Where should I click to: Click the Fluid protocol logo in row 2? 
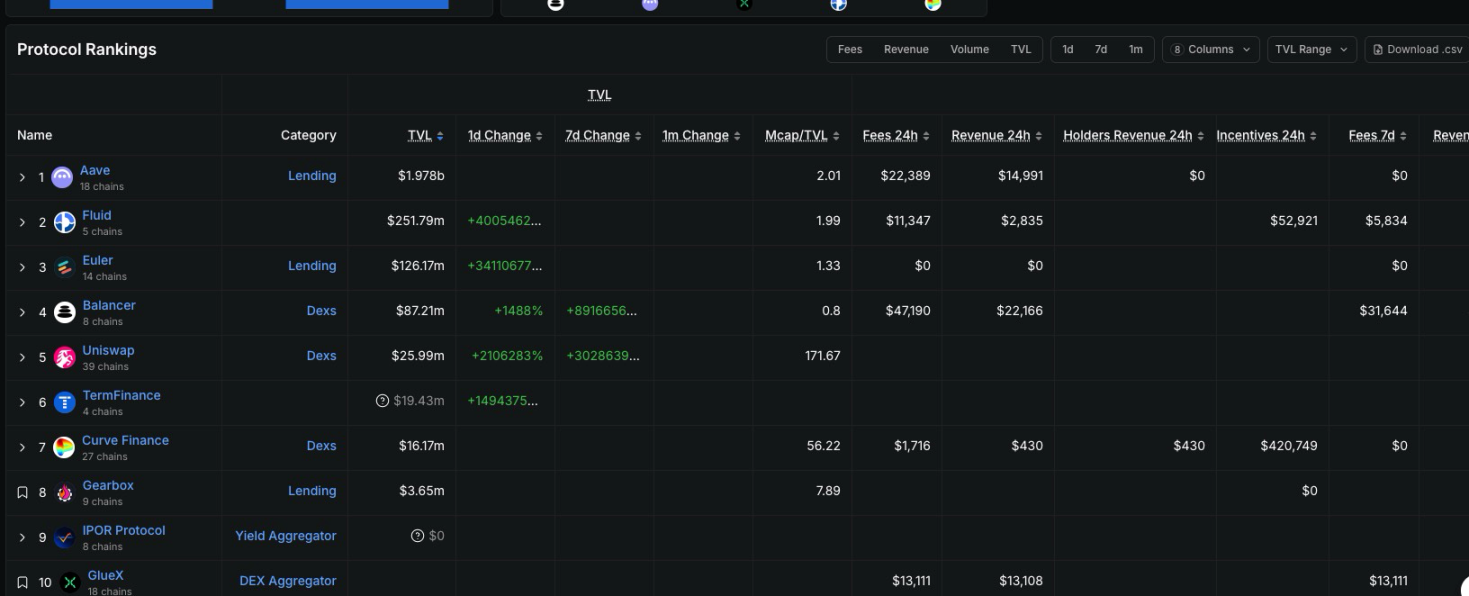[x=65, y=221]
